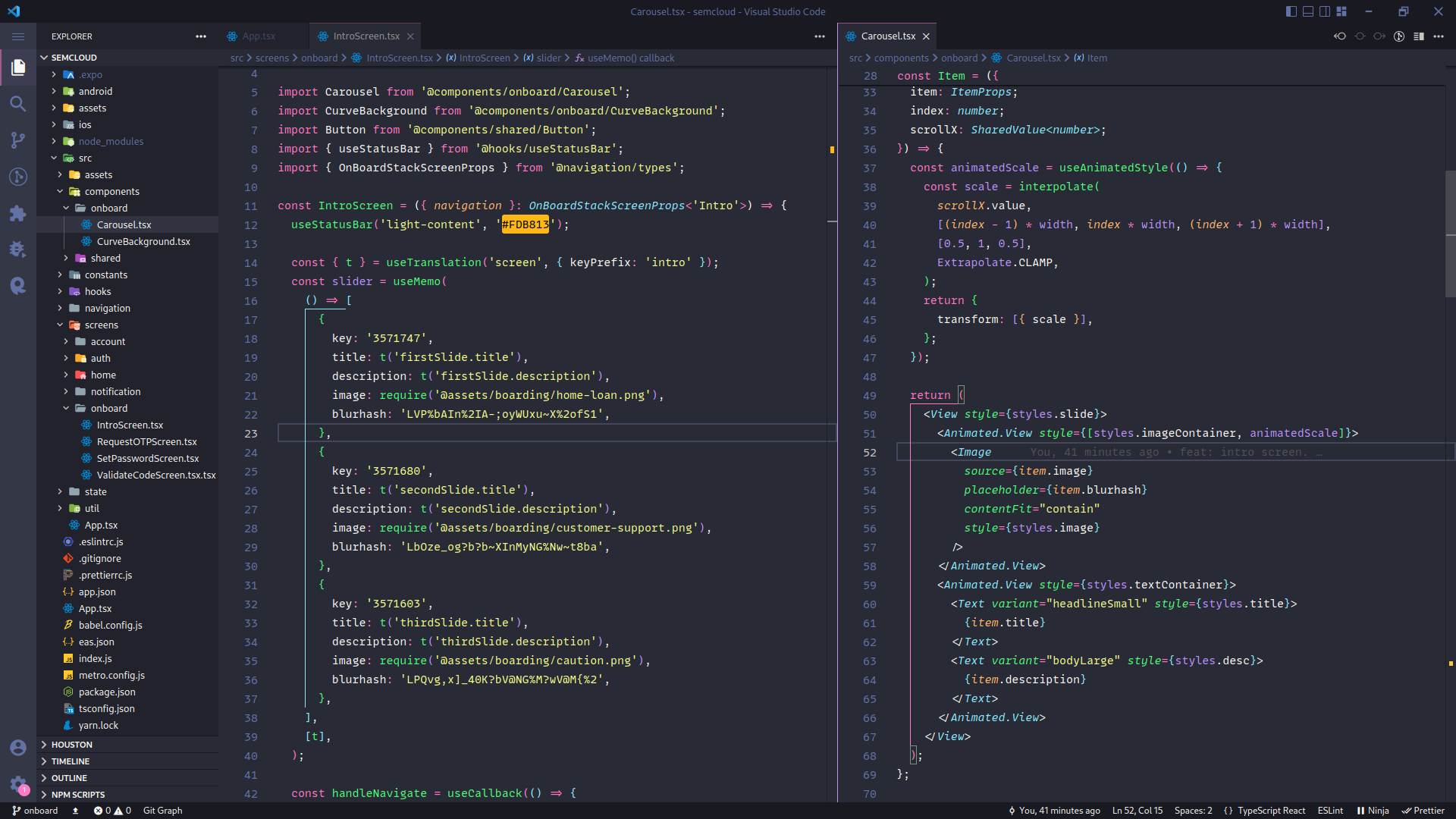Toggle the bottom panel visibility
Image resolution: width=1456 pixels, height=819 pixels.
click(x=1308, y=11)
